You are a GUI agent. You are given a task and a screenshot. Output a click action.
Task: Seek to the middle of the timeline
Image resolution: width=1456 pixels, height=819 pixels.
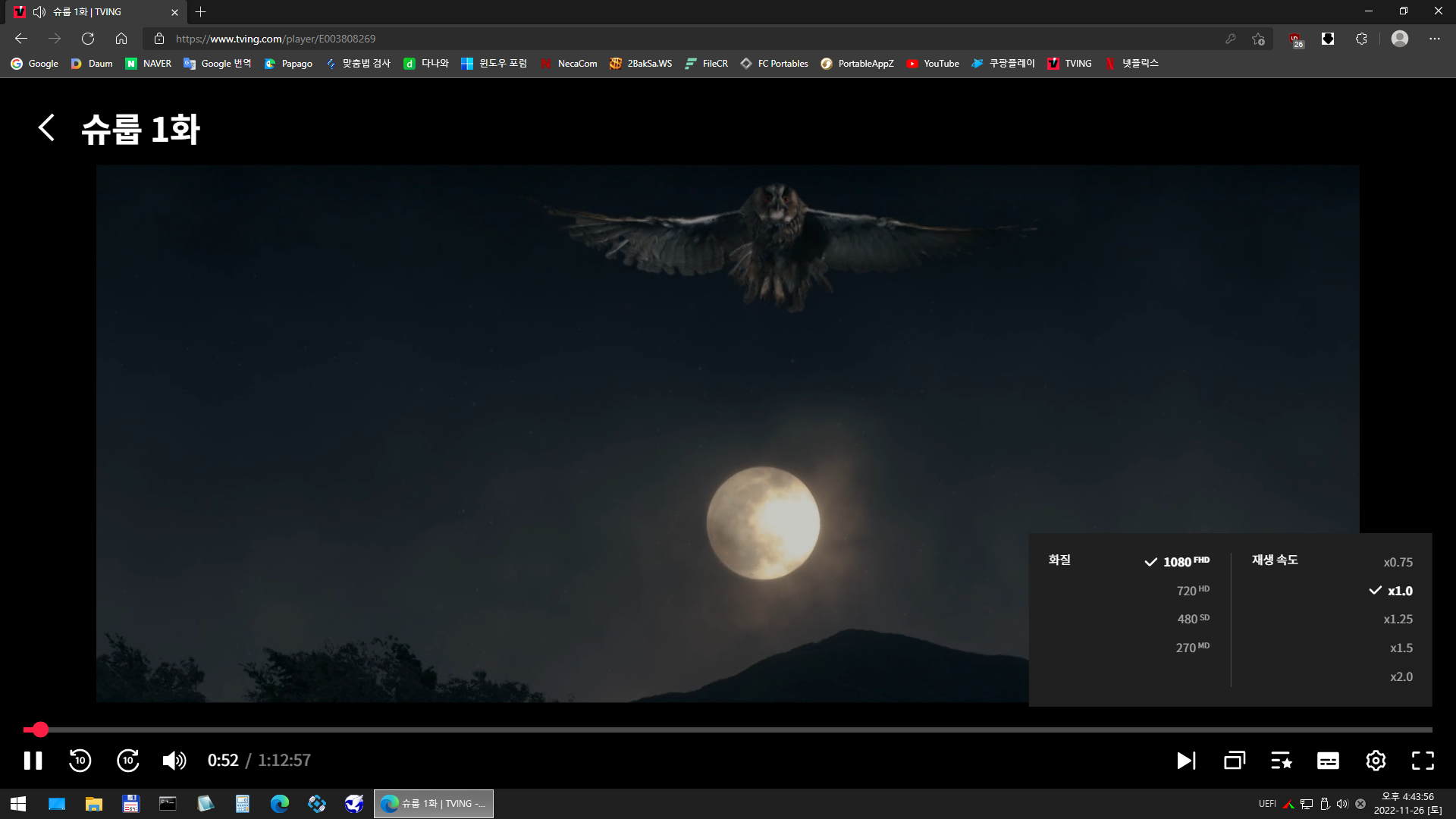coord(728,730)
